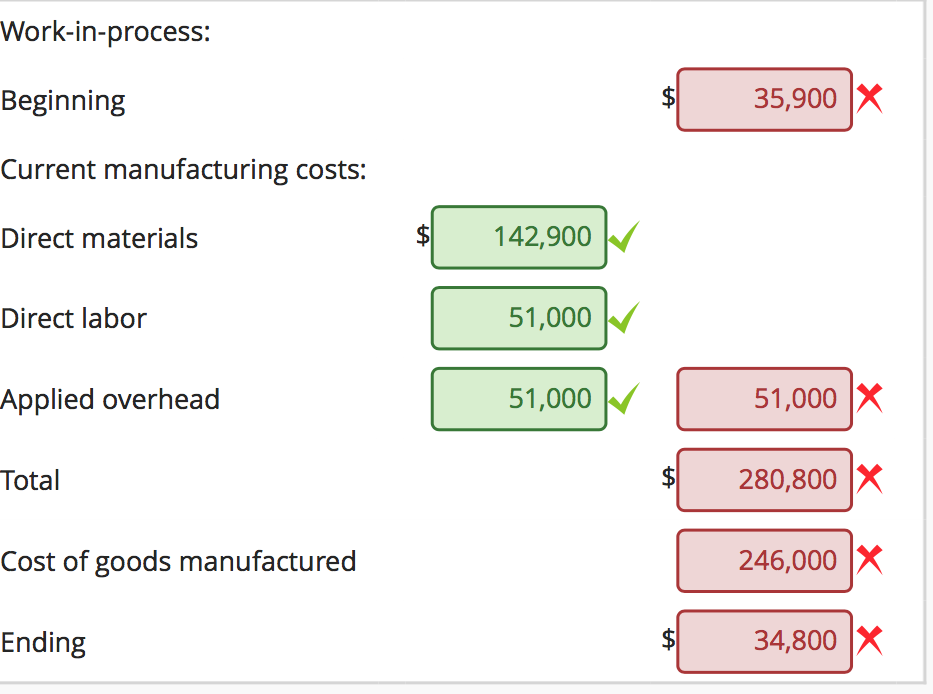
Task: Select the Direct labor amount 51,000
Action: pos(519,318)
